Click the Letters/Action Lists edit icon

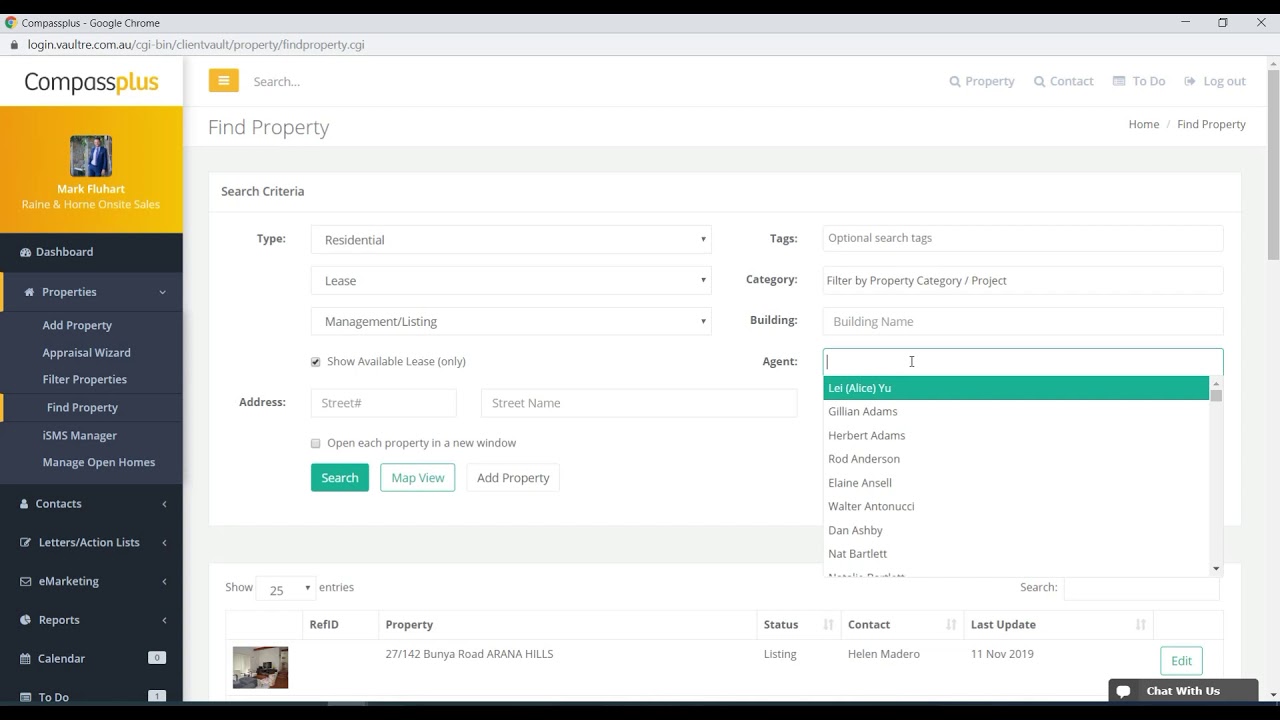(26, 542)
